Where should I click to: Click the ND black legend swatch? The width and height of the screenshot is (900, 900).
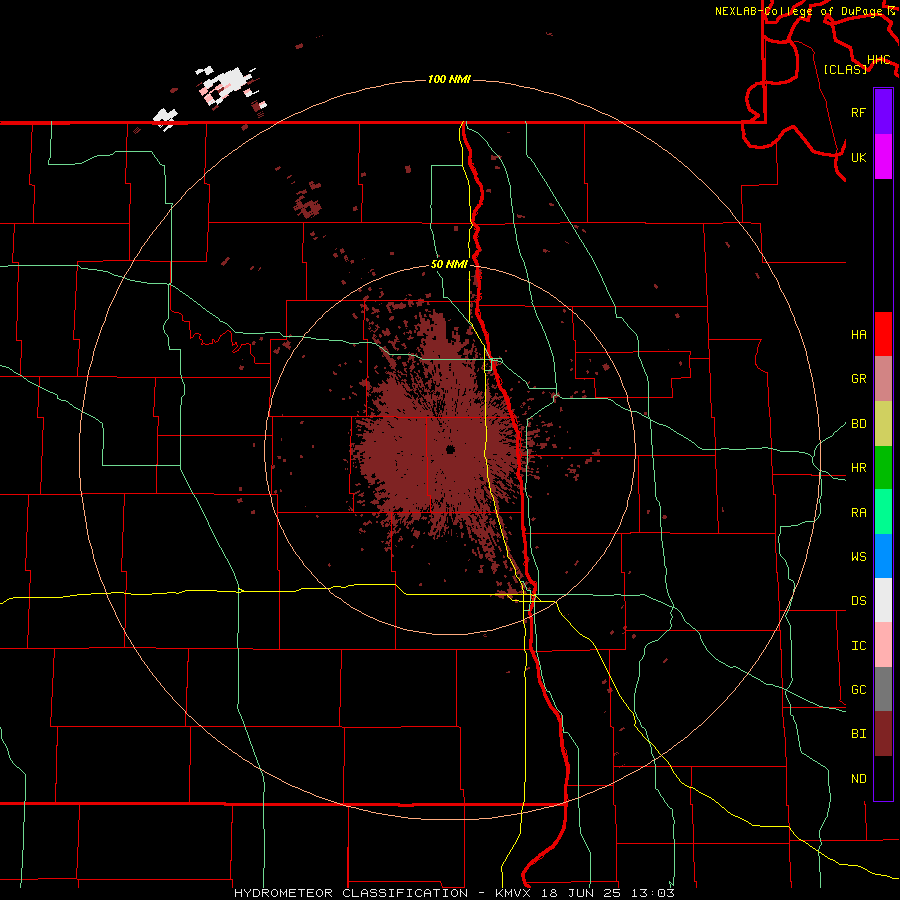pyautogui.click(x=883, y=778)
